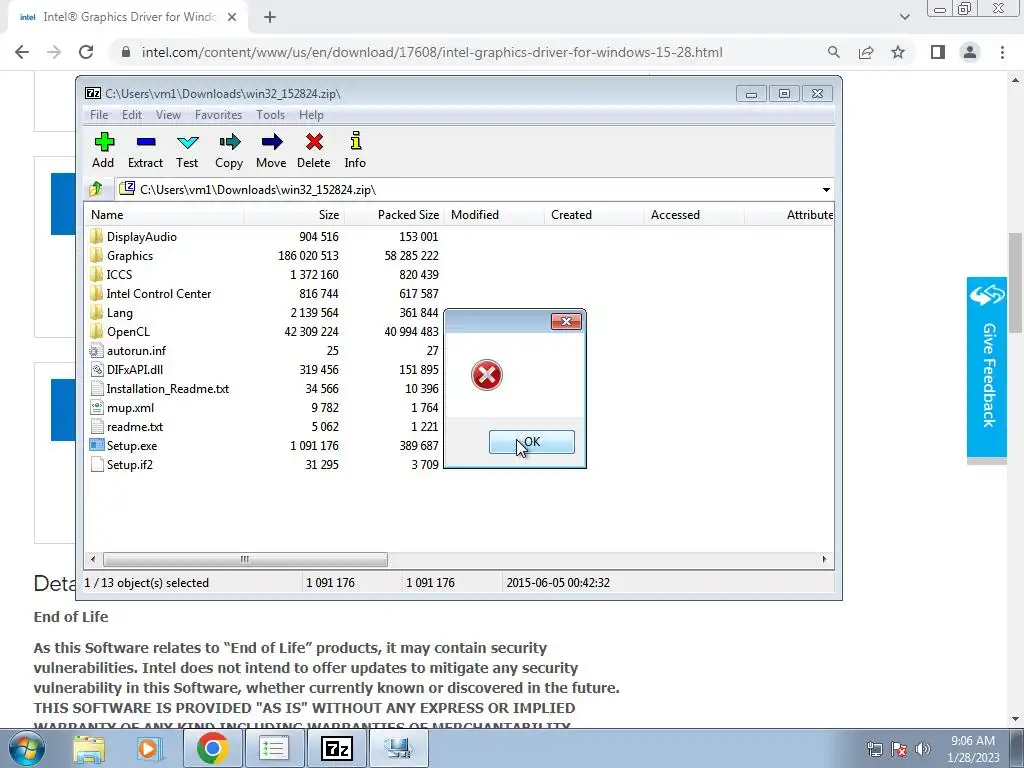Sort by Accessed column header
1024x768 pixels.
click(x=694, y=215)
